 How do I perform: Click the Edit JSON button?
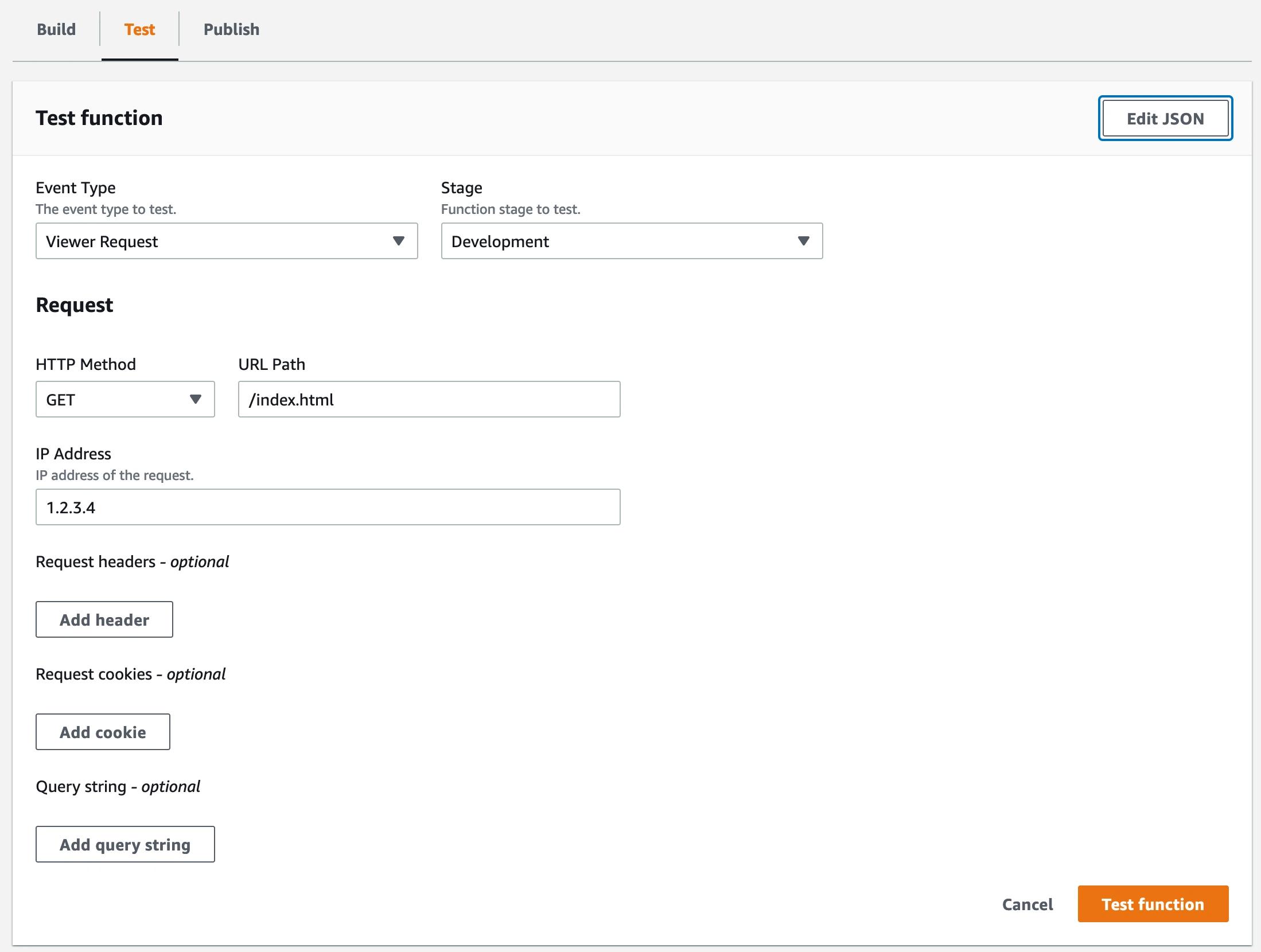click(x=1165, y=119)
